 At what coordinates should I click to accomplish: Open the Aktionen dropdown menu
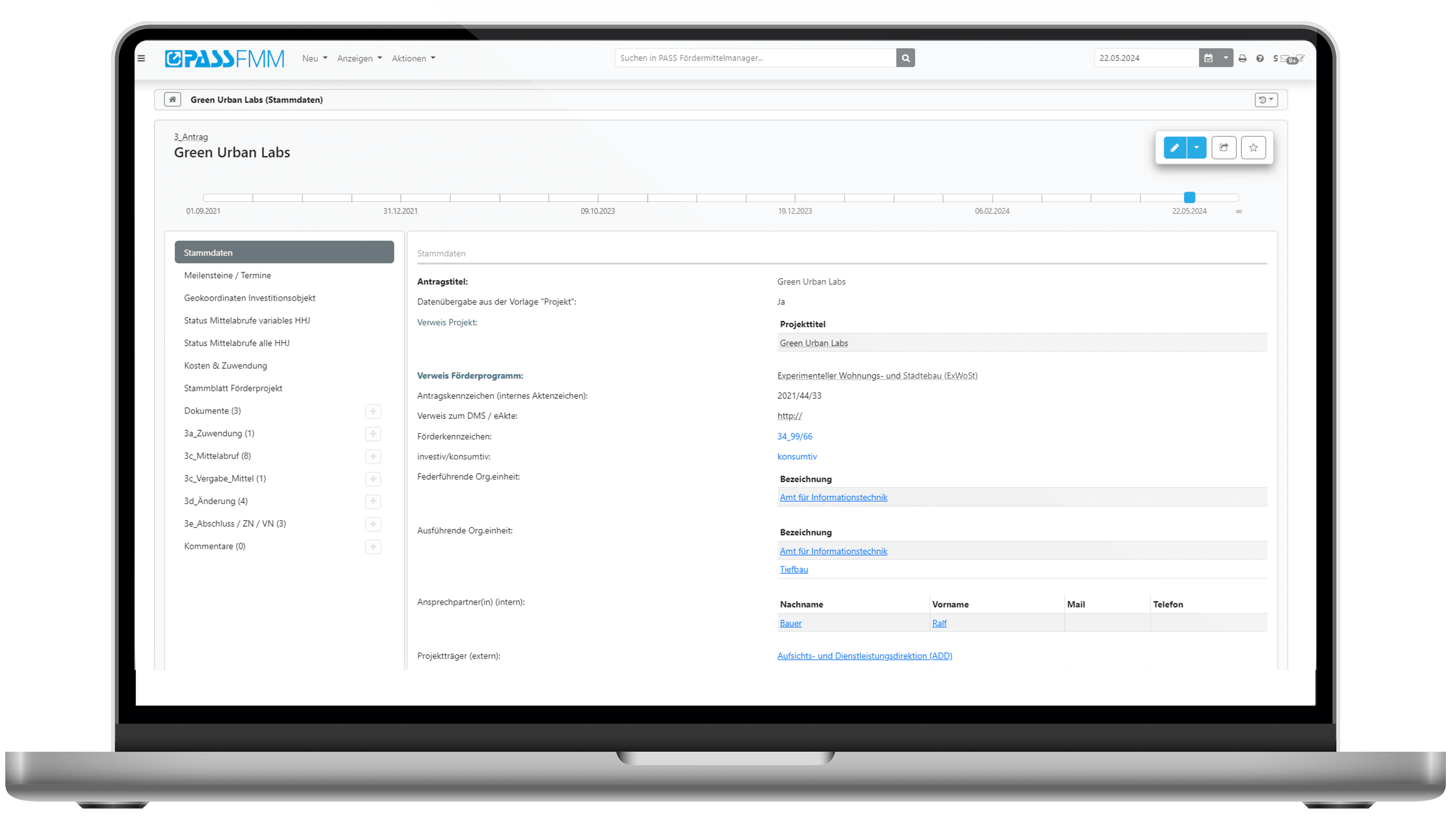click(413, 58)
